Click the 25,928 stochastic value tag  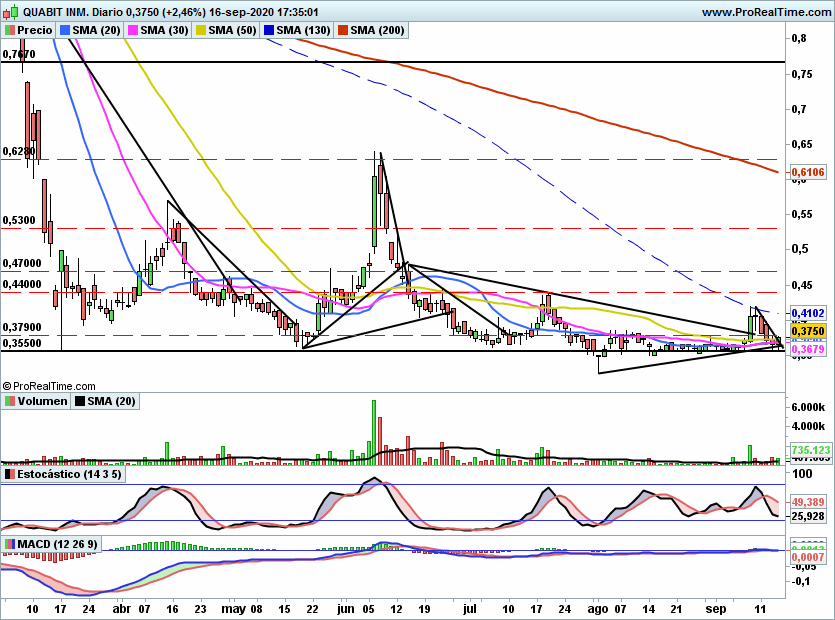[x=808, y=516]
